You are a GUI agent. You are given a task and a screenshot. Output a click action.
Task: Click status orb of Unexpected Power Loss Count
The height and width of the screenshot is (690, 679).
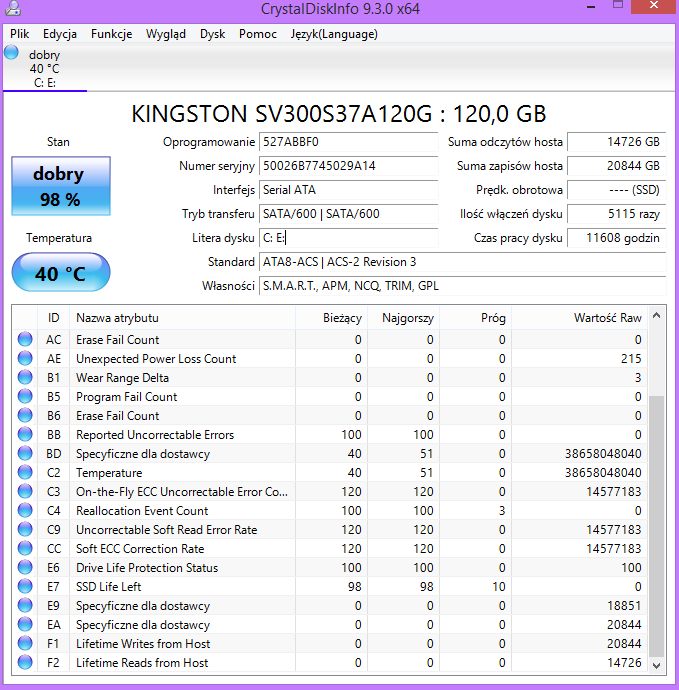point(25,358)
